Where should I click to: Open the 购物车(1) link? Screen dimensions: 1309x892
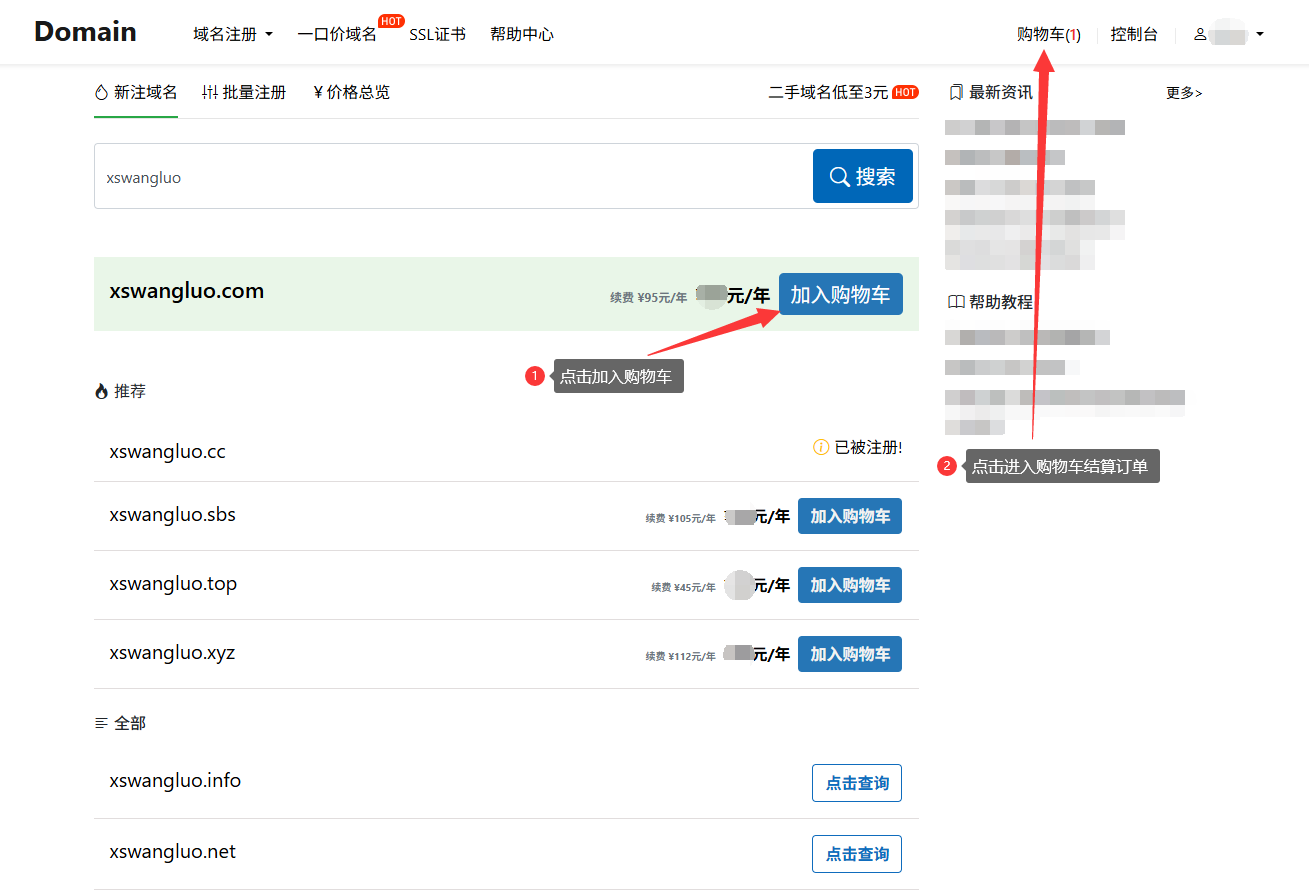click(1048, 34)
